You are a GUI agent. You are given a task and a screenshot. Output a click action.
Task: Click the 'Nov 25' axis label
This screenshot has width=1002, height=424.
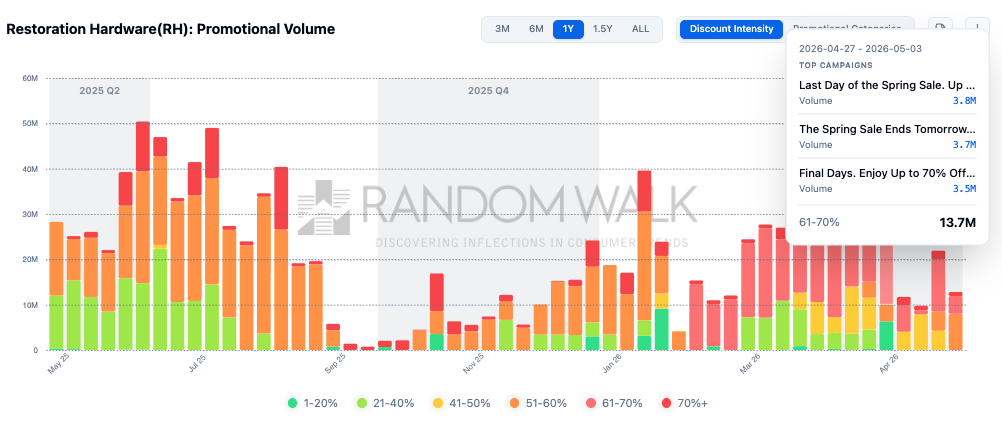click(x=473, y=365)
